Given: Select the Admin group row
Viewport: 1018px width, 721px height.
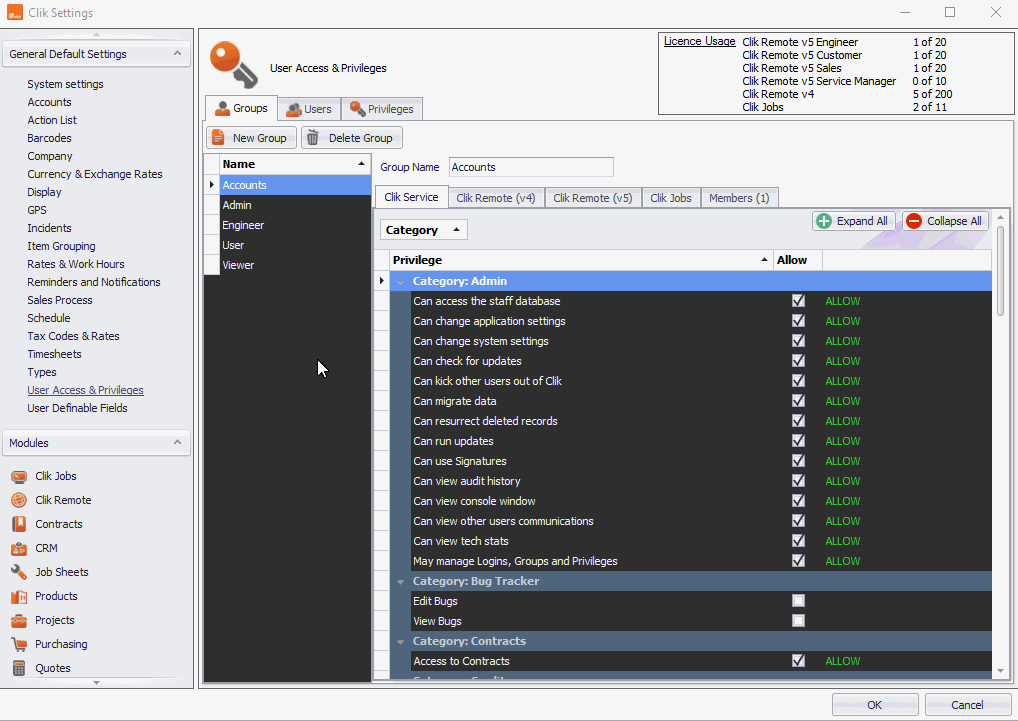Looking at the screenshot, I should 295,205.
